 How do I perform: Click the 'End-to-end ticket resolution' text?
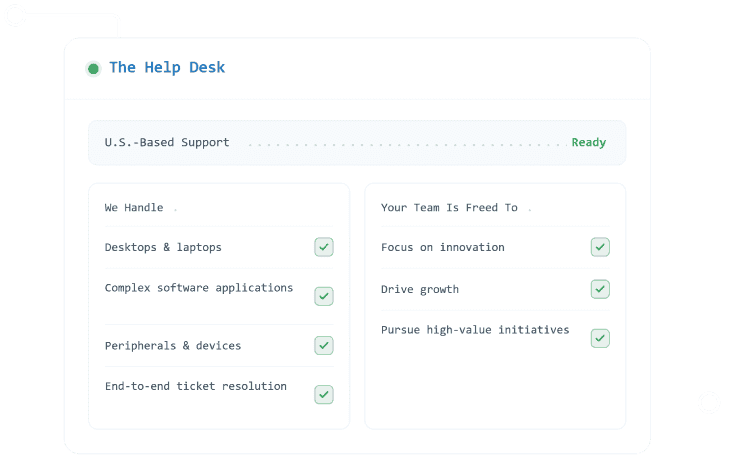196,386
